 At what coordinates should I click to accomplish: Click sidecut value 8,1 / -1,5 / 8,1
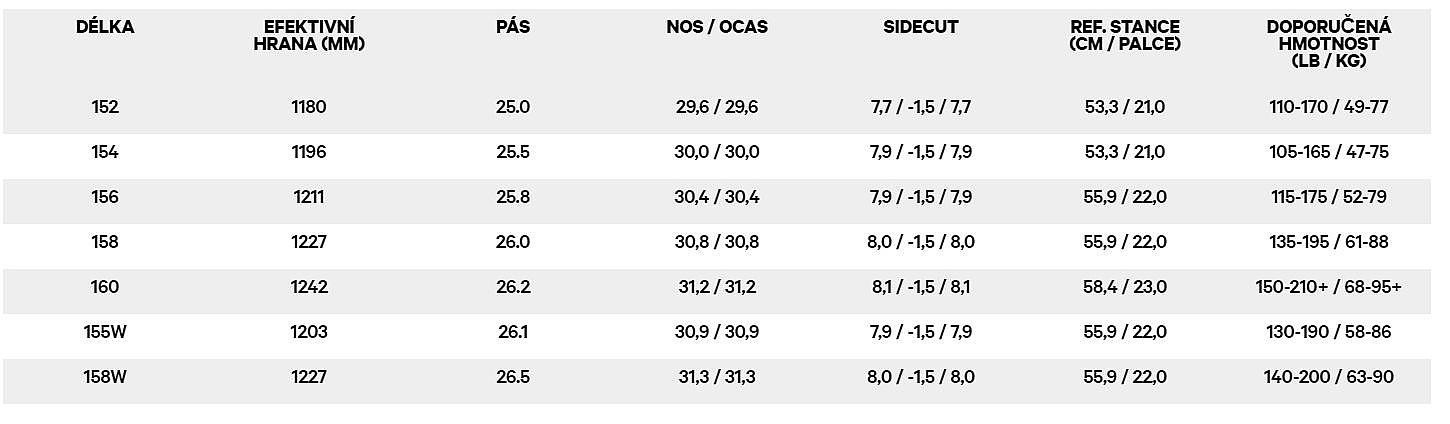click(921, 287)
